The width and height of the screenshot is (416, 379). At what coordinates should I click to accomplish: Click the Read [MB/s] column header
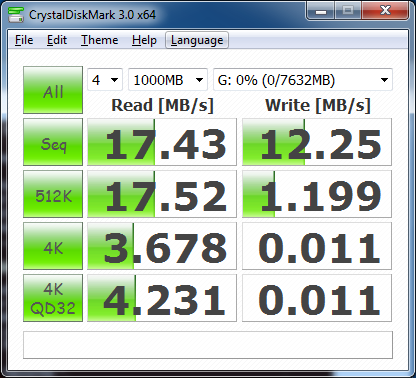click(162, 106)
